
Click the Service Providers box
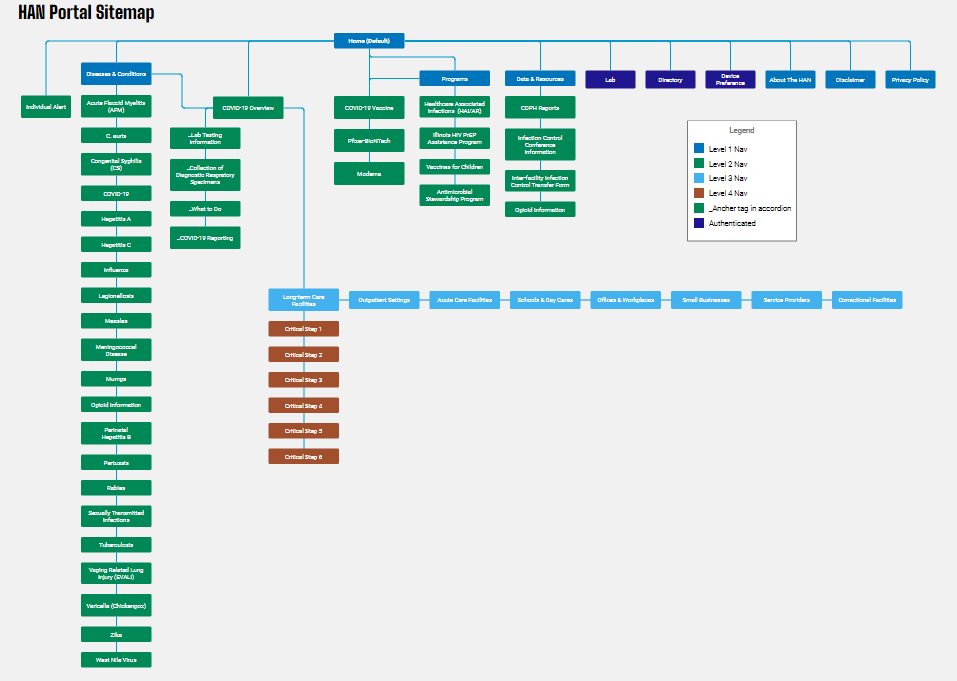pos(787,300)
